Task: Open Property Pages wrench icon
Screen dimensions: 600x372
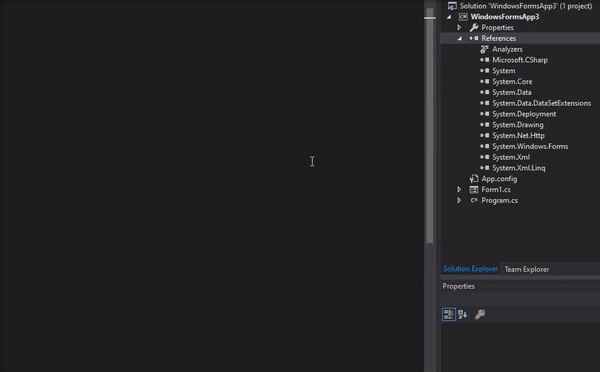Action: (480, 314)
